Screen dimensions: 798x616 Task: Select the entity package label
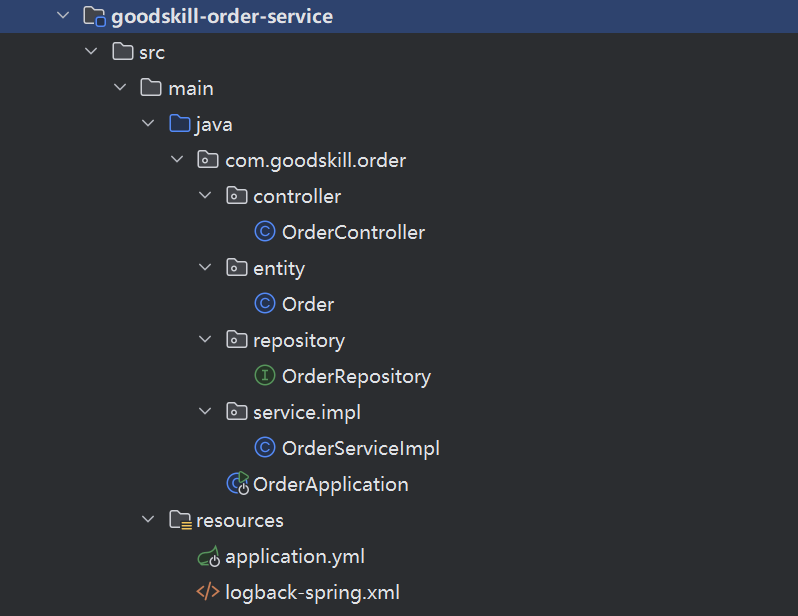279,268
